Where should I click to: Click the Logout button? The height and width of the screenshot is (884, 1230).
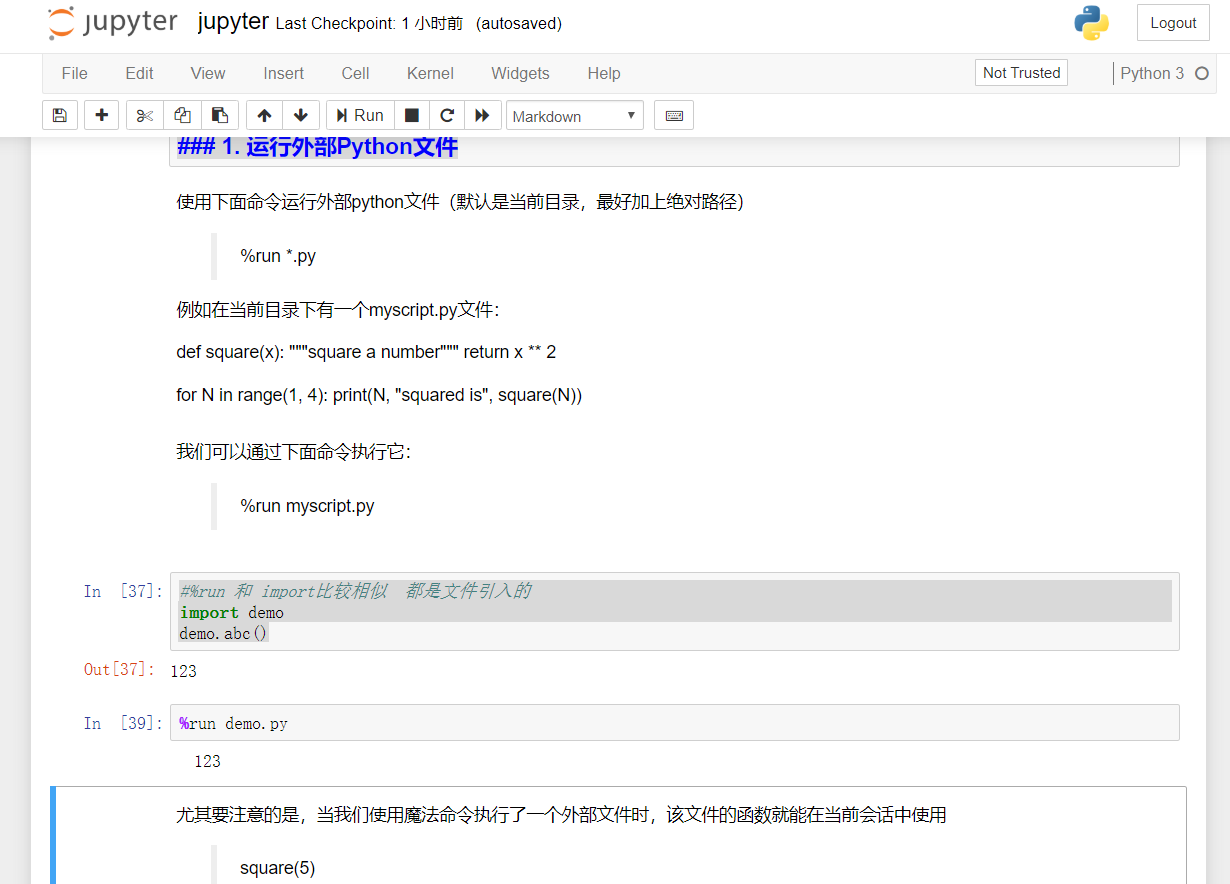tap(1173, 23)
